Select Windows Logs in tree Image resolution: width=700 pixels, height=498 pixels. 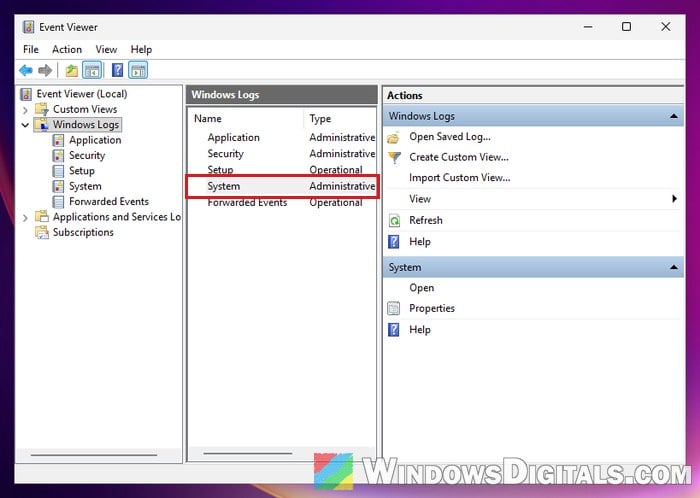86,124
